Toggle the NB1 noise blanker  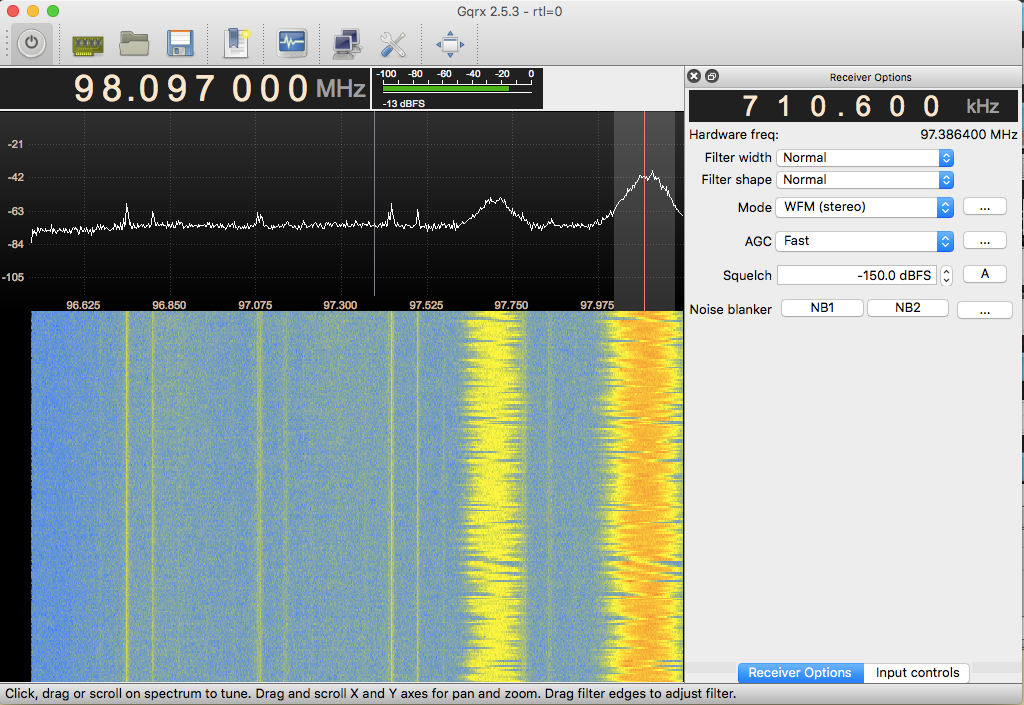click(x=821, y=309)
